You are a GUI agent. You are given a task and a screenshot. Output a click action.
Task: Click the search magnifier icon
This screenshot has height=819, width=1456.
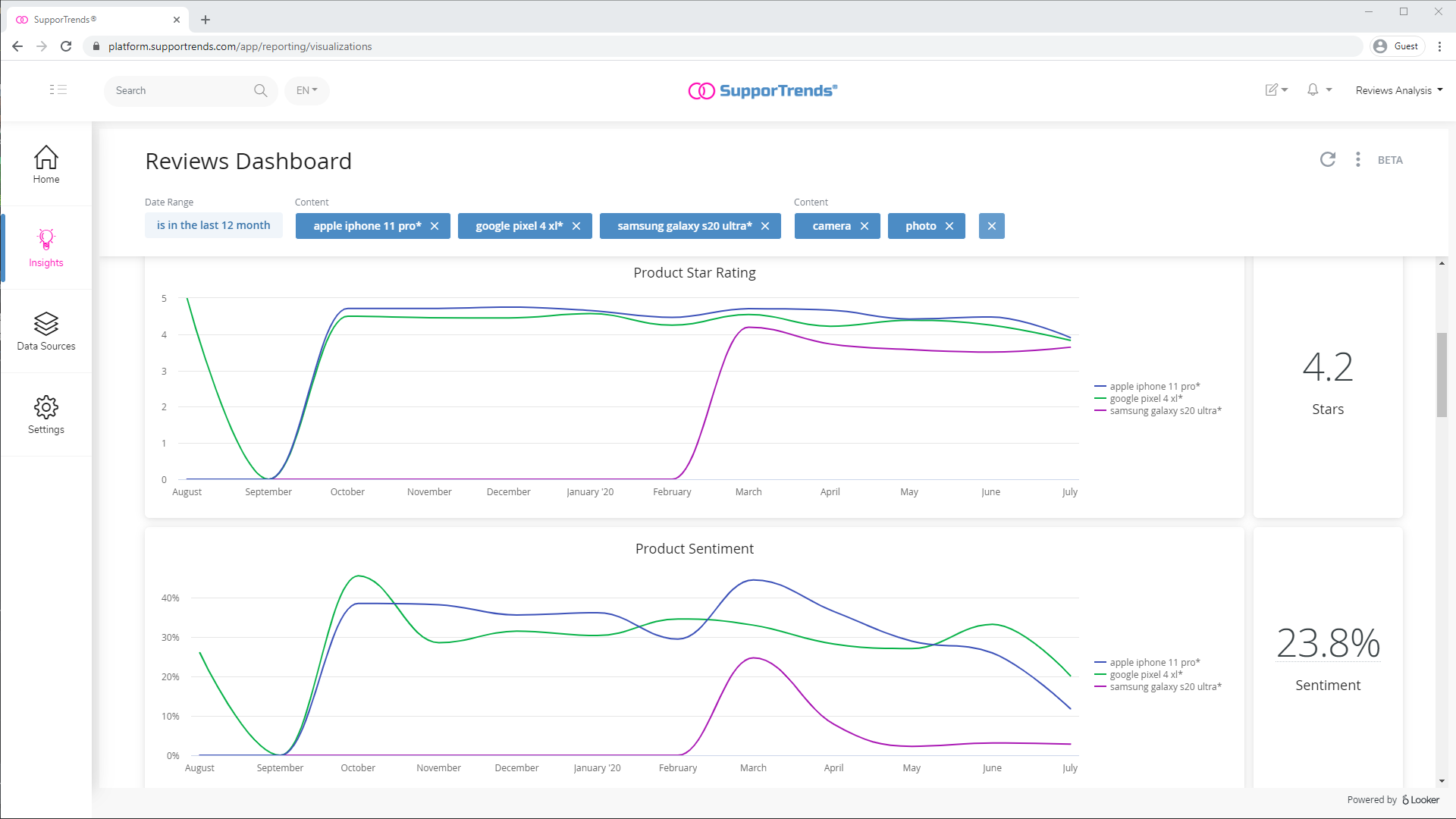tap(260, 90)
